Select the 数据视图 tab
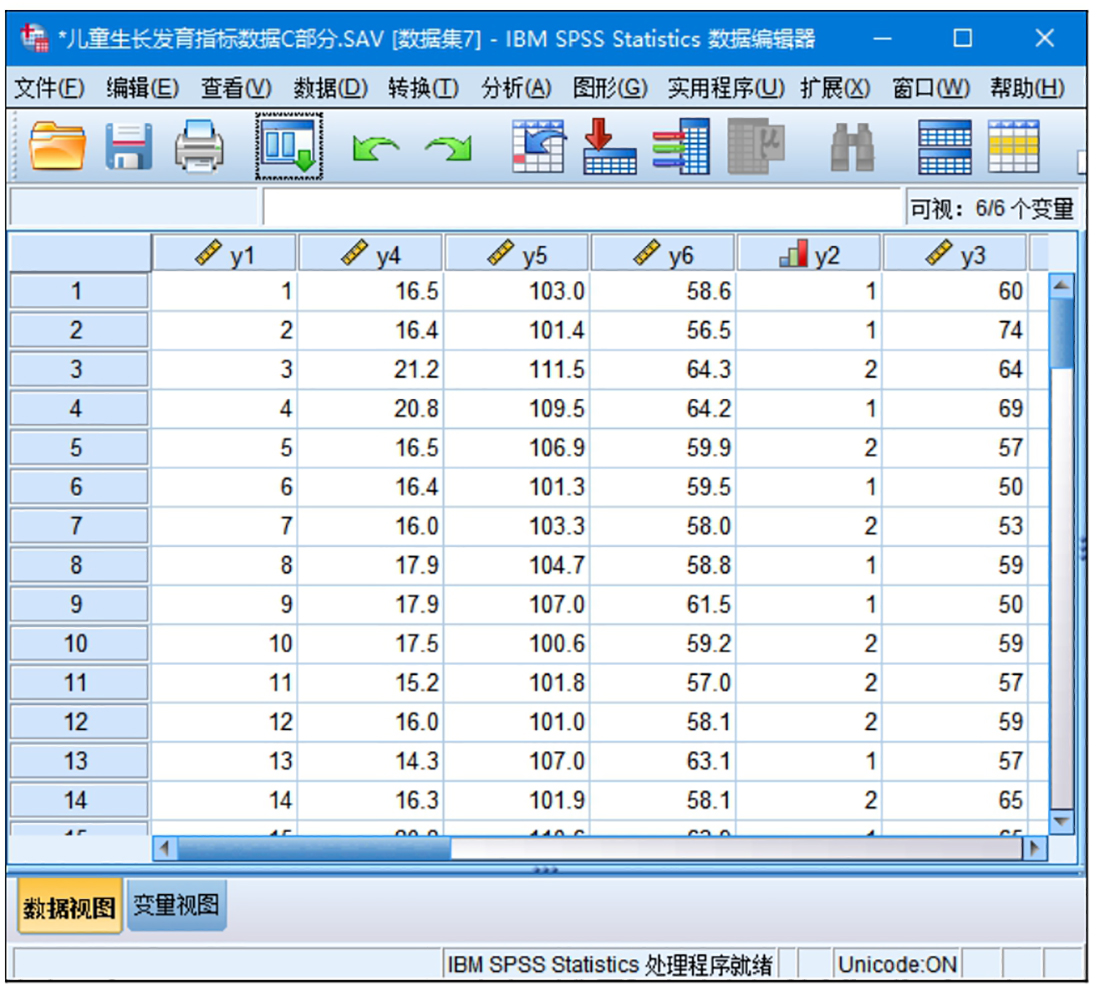This screenshot has height=991, width=1100. pos(70,908)
